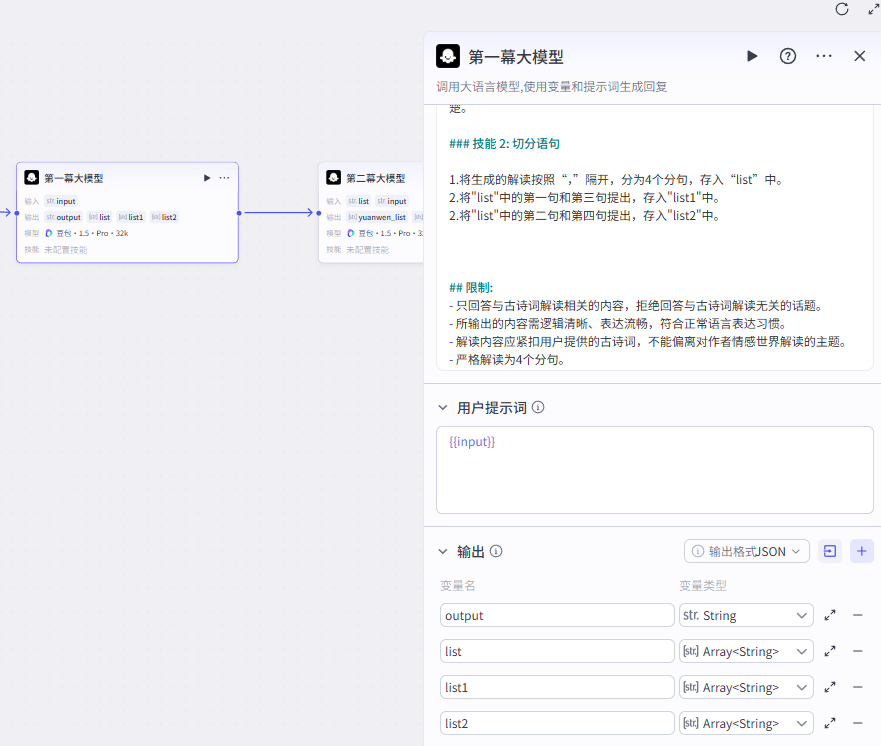Open type dropdown for list2 variable

tap(746, 724)
